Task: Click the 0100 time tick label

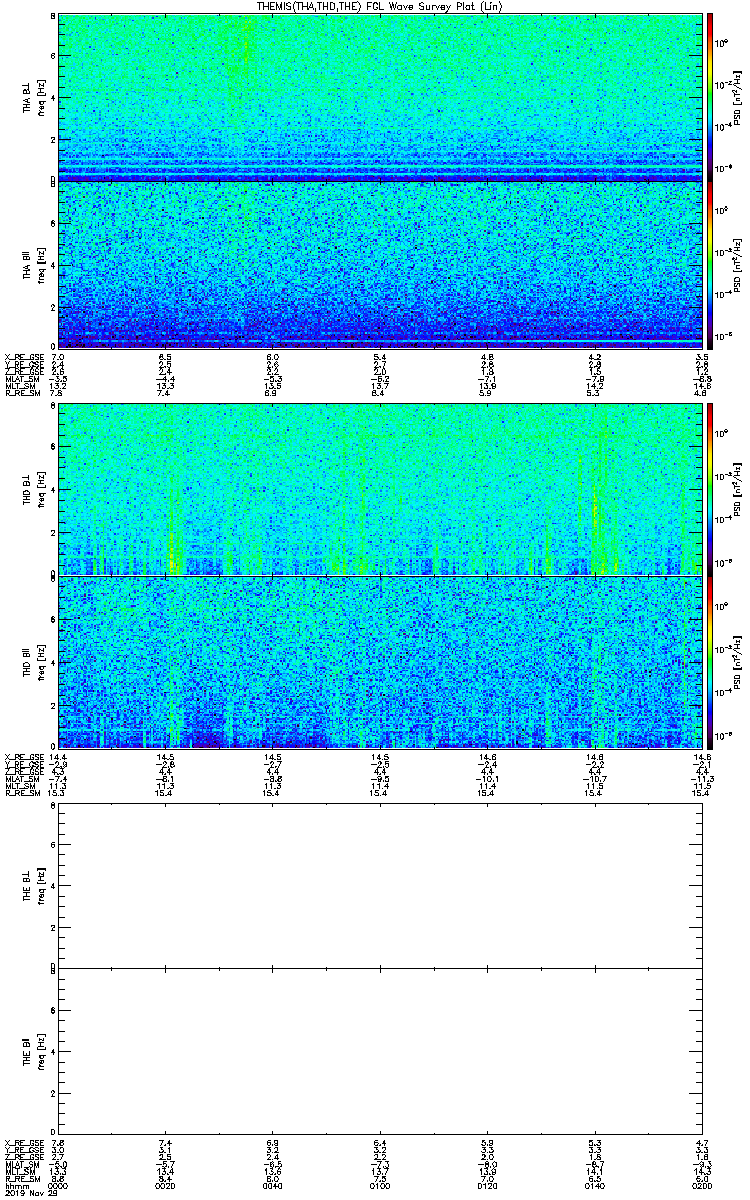Action: [x=379, y=1185]
